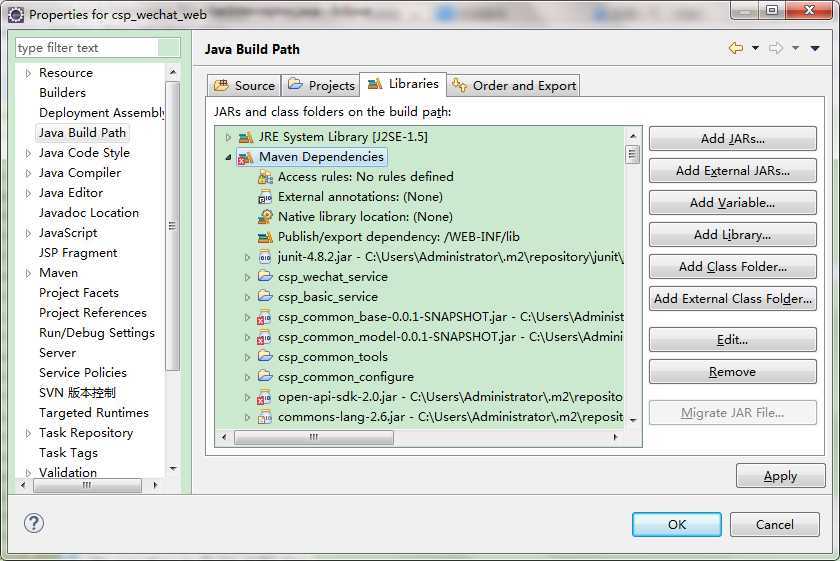Click the Add Variable... button
The image size is (840, 561).
tap(733, 203)
